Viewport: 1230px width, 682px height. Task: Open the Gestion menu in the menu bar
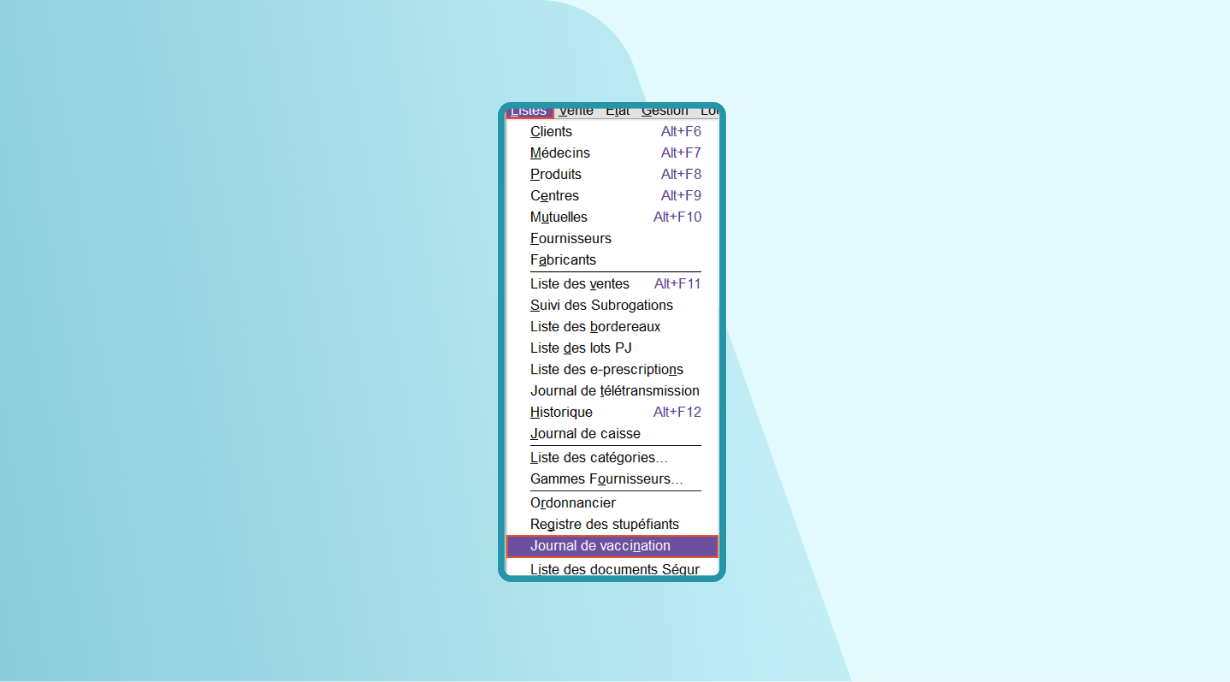664,111
